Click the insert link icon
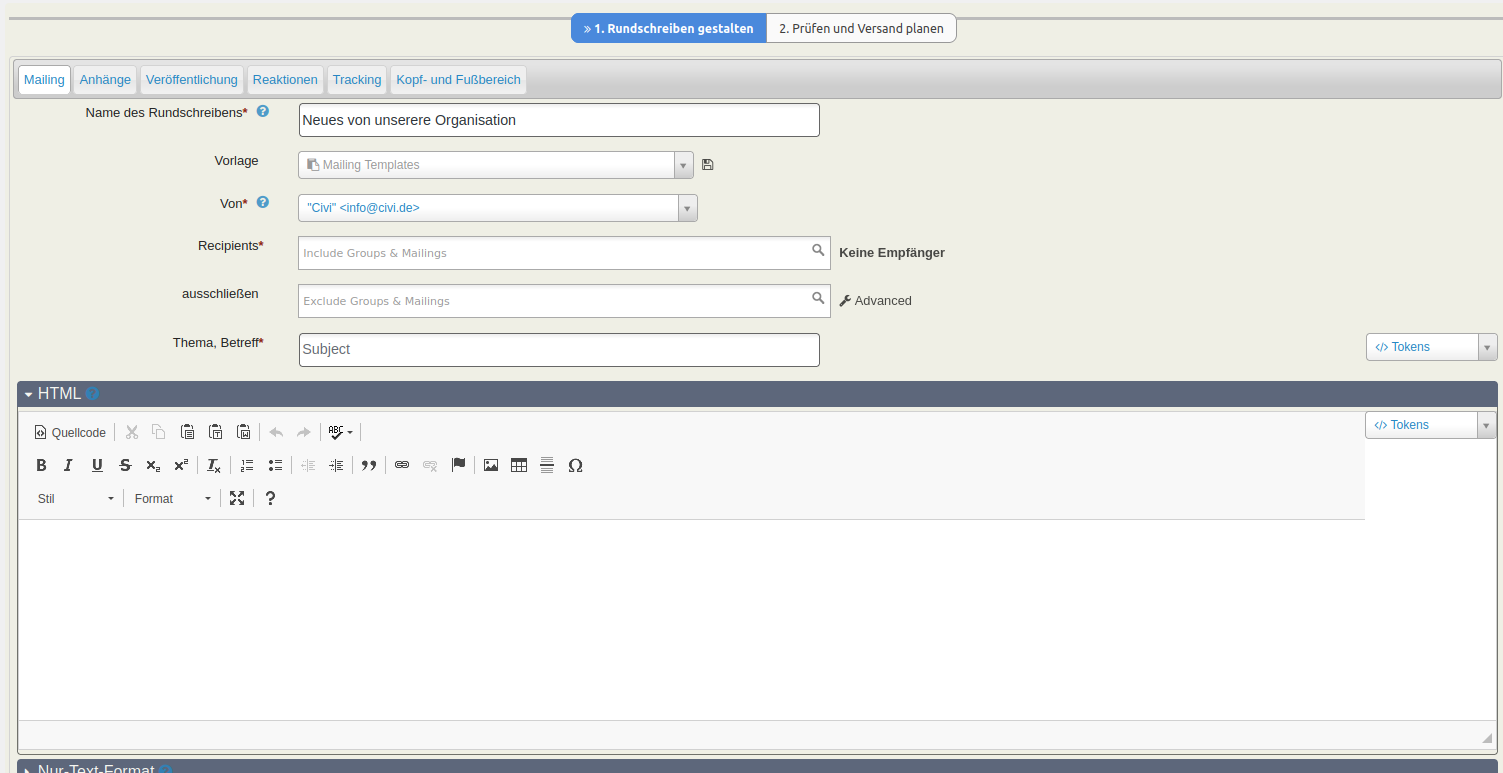 402,465
